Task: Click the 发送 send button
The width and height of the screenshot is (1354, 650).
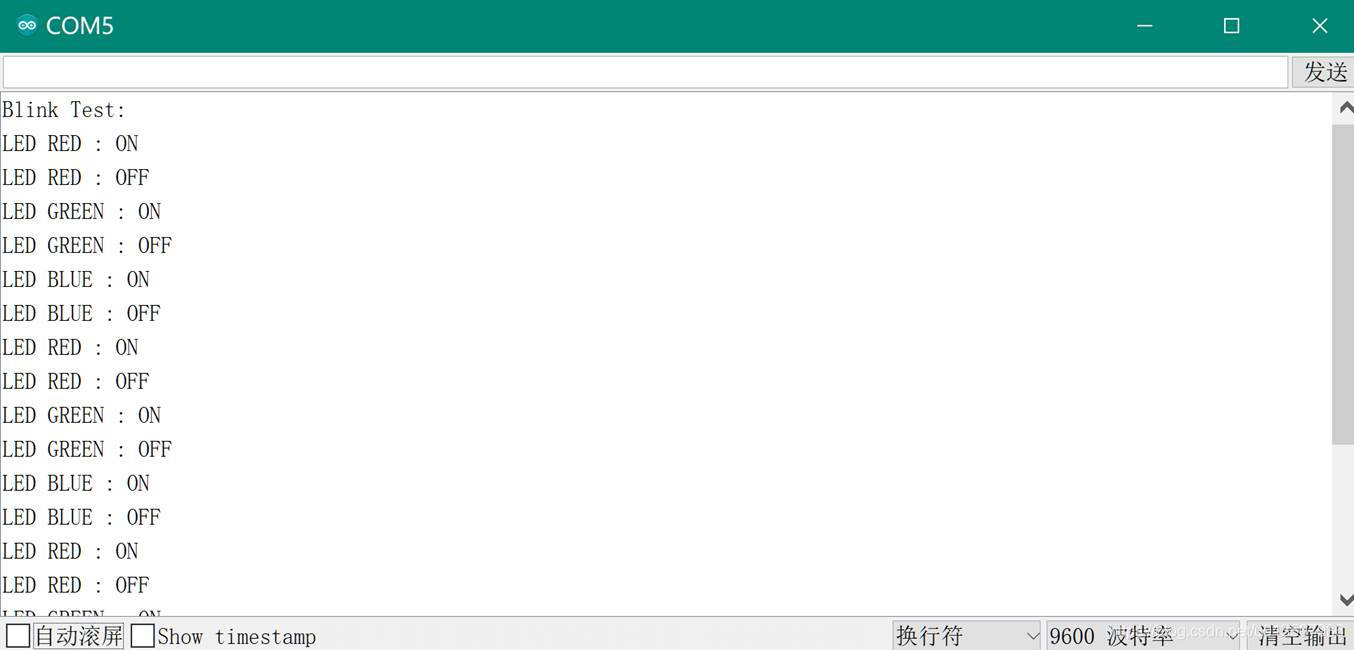Action: pyautogui.click(x=1324, y=72)
